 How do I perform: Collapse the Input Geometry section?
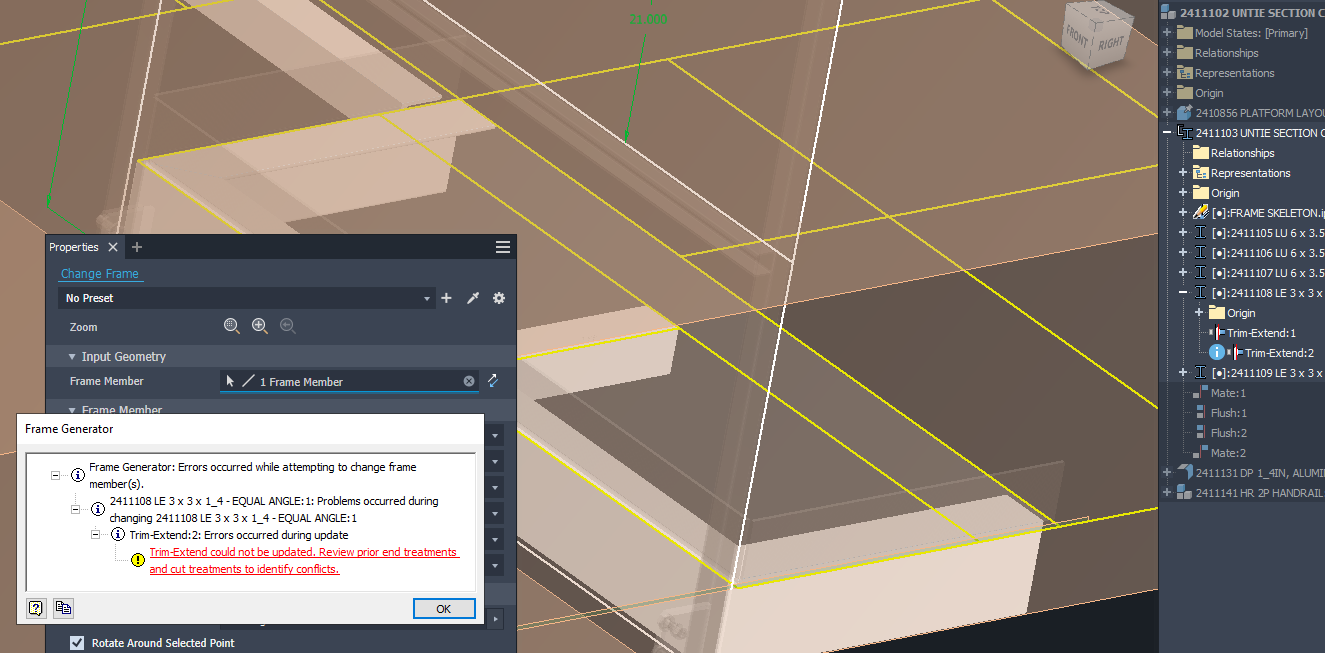(x=71, y=356)
